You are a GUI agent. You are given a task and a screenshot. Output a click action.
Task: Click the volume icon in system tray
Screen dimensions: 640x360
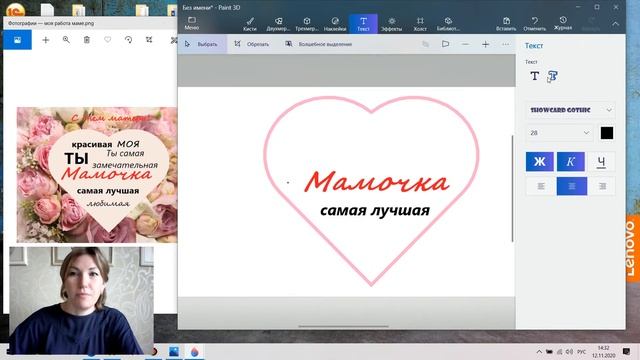[x=570, y=351]
